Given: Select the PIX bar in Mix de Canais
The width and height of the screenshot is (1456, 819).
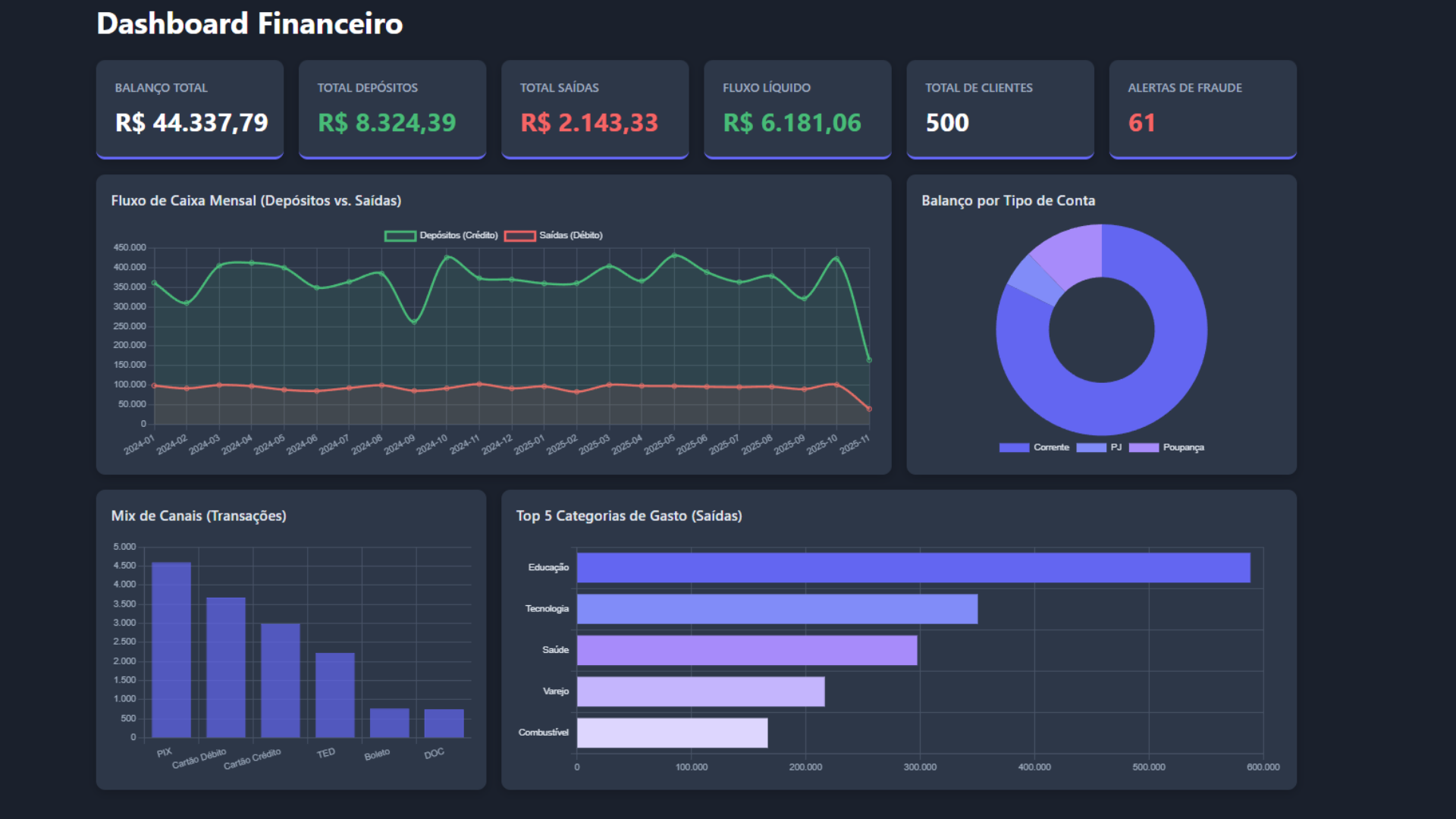Looking at the screenshot, I should [x=174, y=648].
